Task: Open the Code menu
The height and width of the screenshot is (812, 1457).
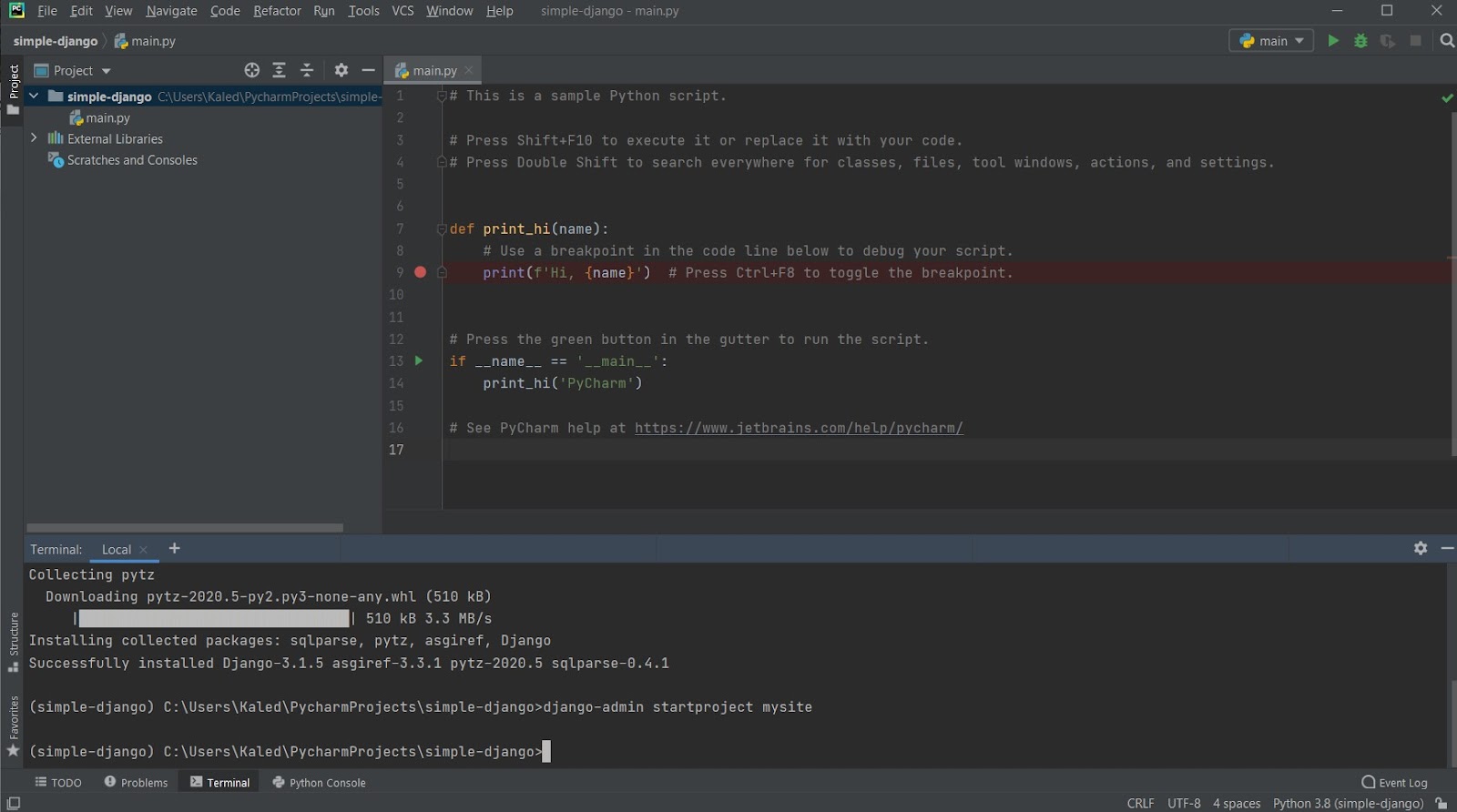Action: (x=225, y=11)
